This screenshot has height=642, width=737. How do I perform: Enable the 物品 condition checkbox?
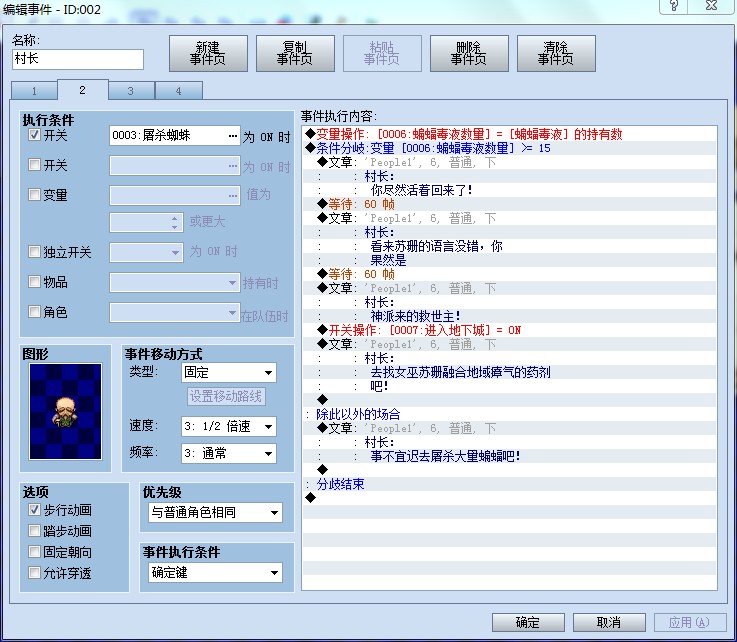(34, 281)
